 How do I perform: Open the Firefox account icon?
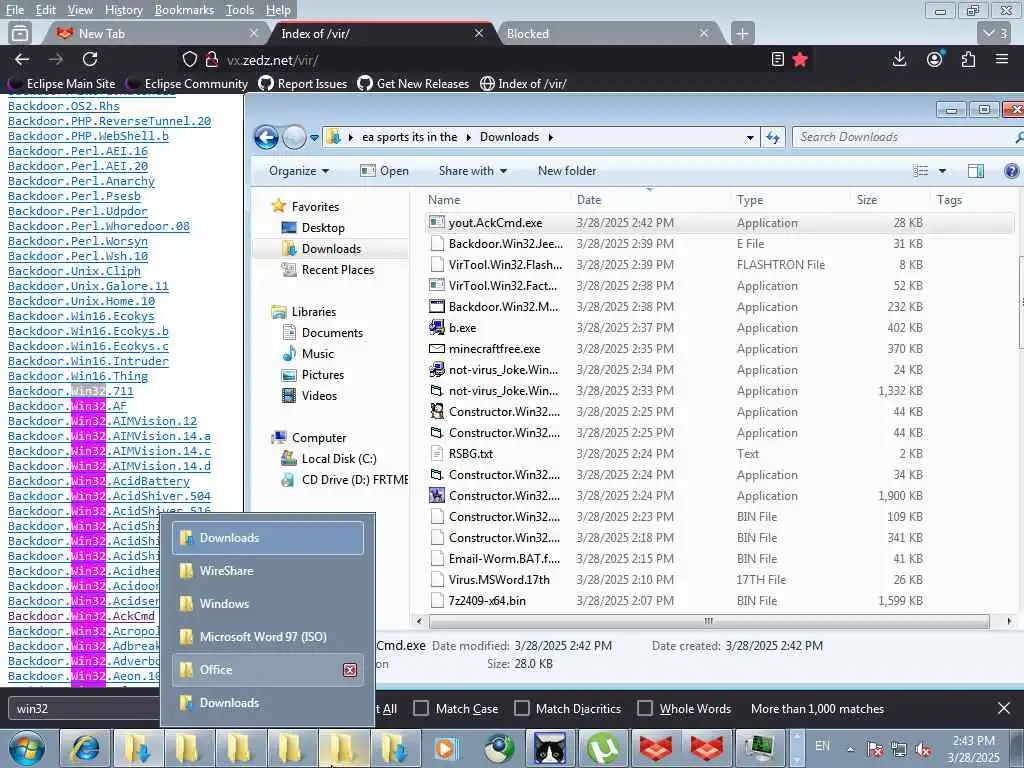click(935, 59)
